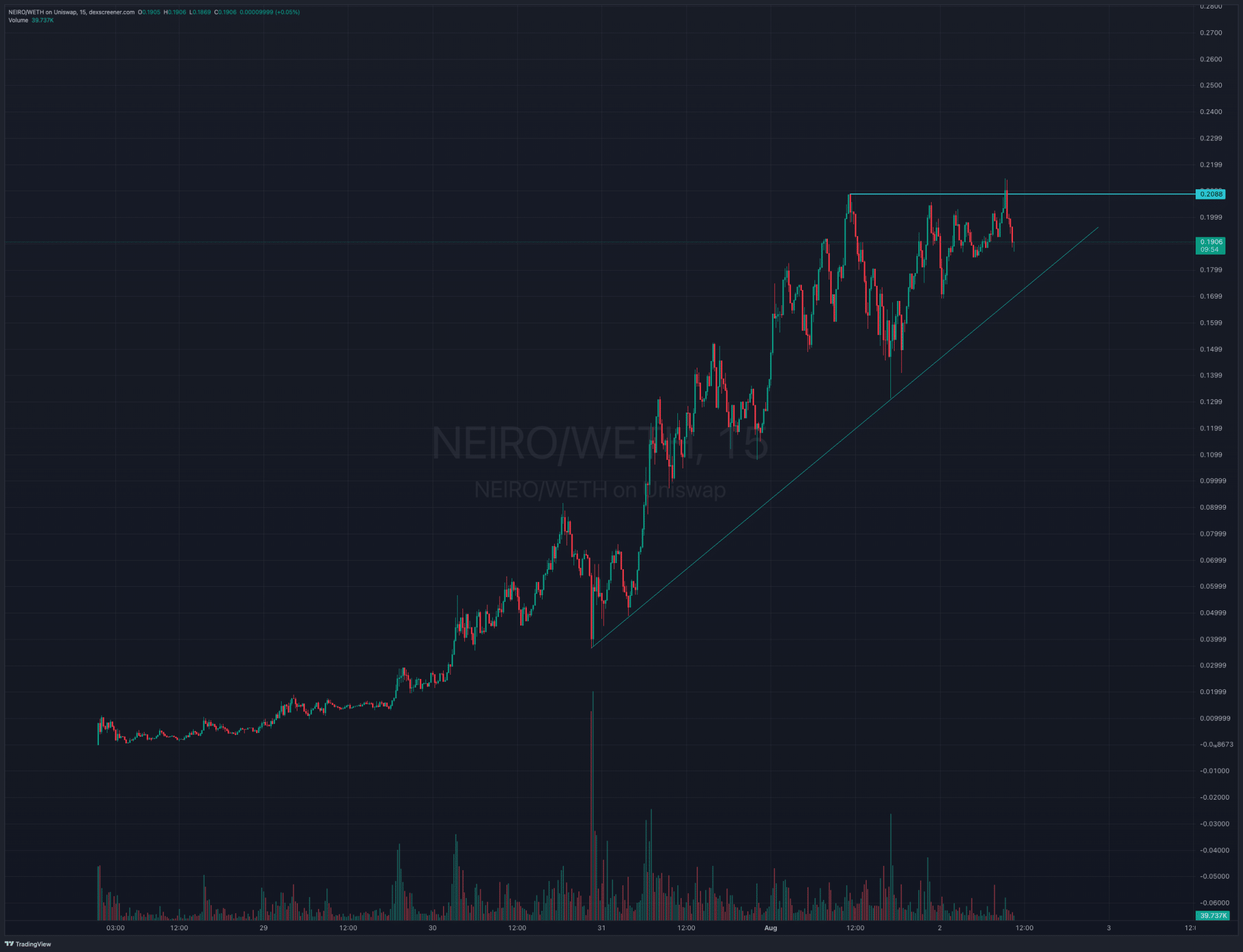Click the 0.1699 price axis label
This screenshot has height=952, width=1243.
tap(1211, 296)
